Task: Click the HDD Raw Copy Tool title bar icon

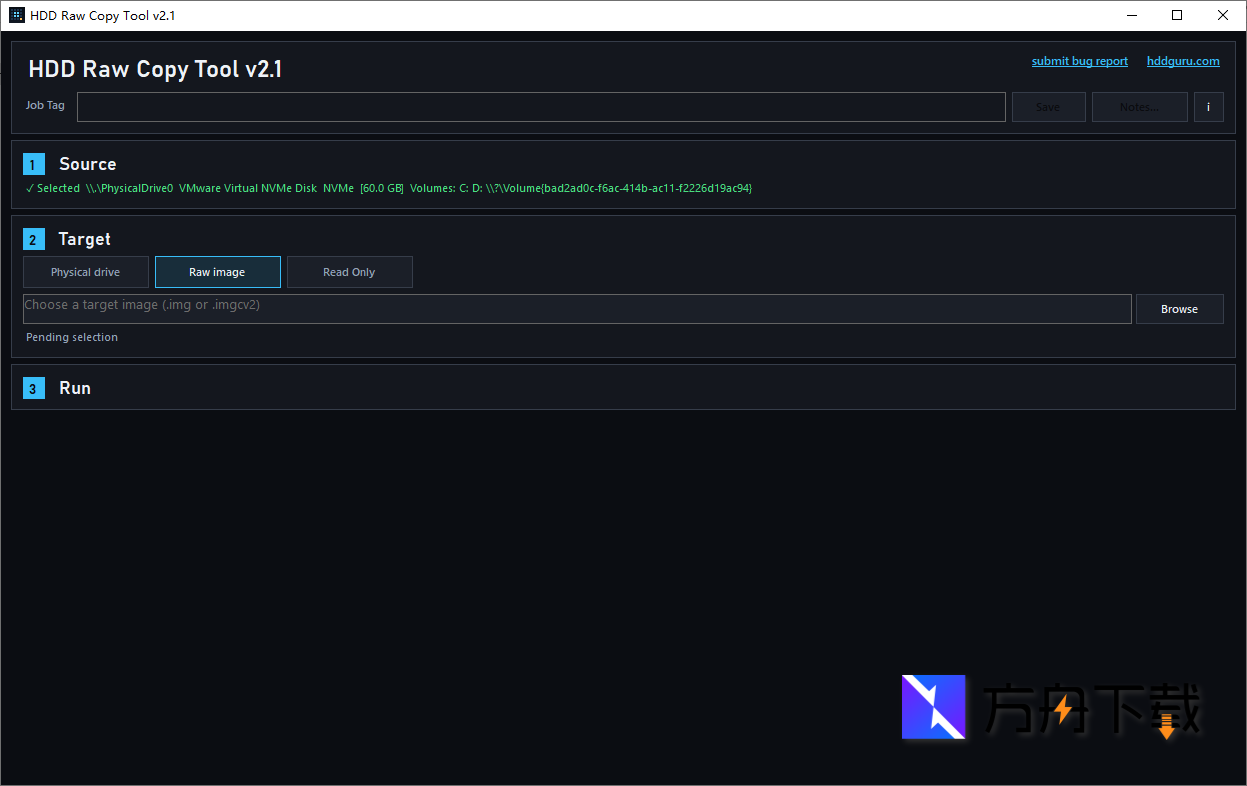Action: coord(17,15)
